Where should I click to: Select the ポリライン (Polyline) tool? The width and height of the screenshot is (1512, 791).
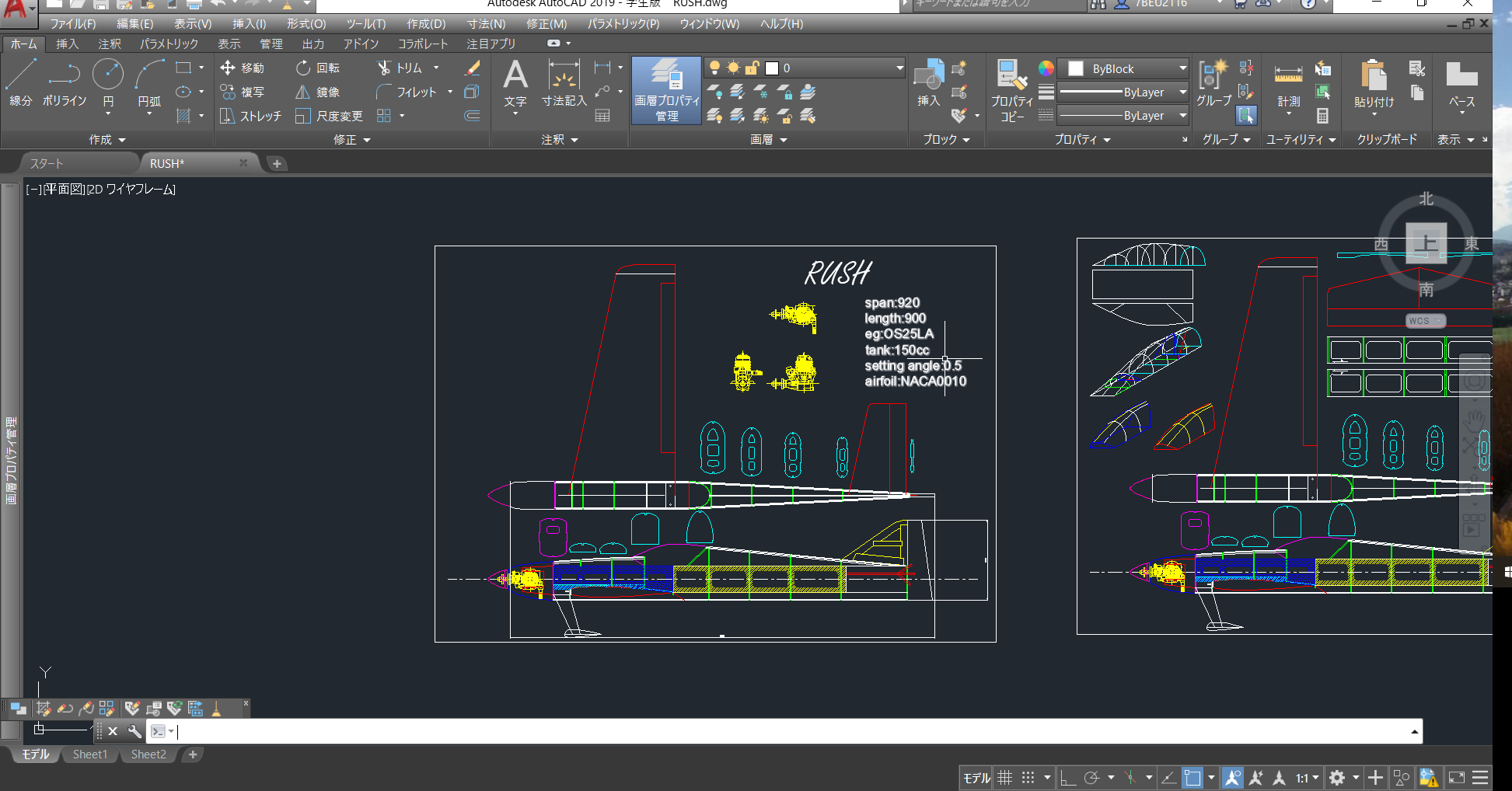click(x=65, y=83)
